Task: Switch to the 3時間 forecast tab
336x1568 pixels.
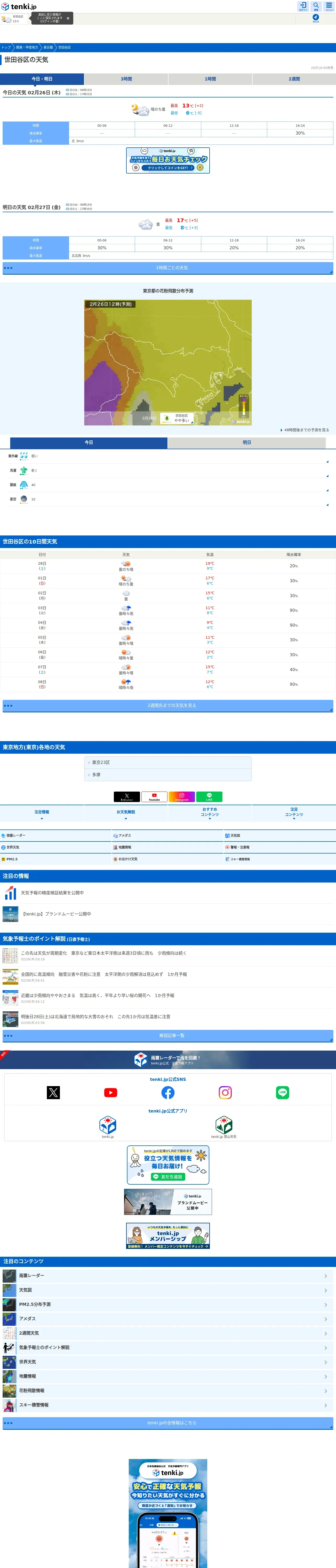Action: click(126, 79)
